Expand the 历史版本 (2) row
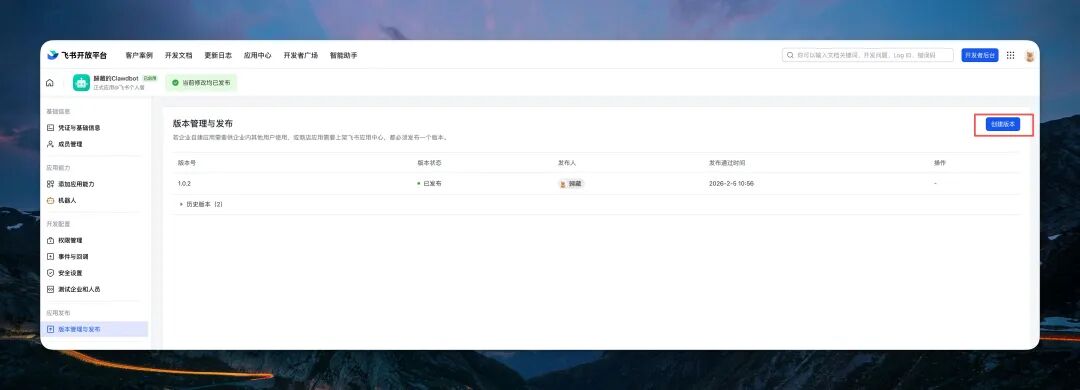Image resolution: width=1080 pixels, height=390 pixels. coord(200,205)
